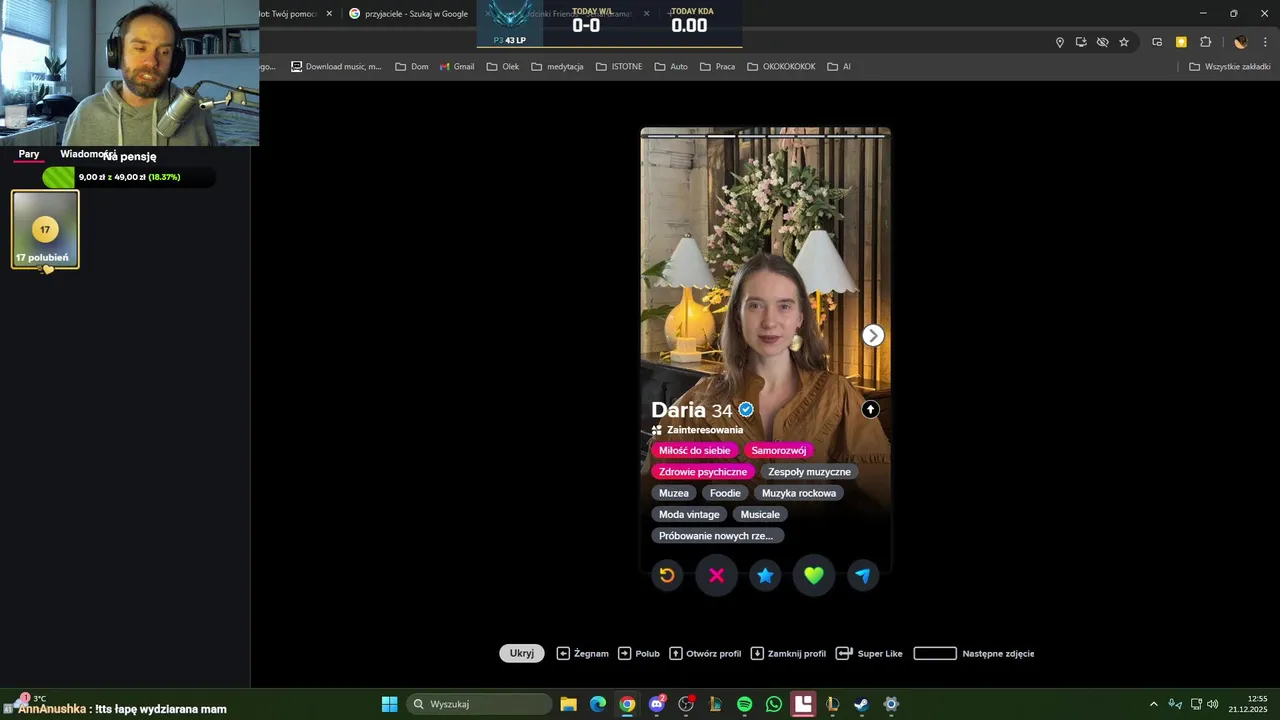This screenshot has height=720, width=1280.
Task: Click the 'Zamknij profil' shortcut hint
Action: tap(789, 653)
